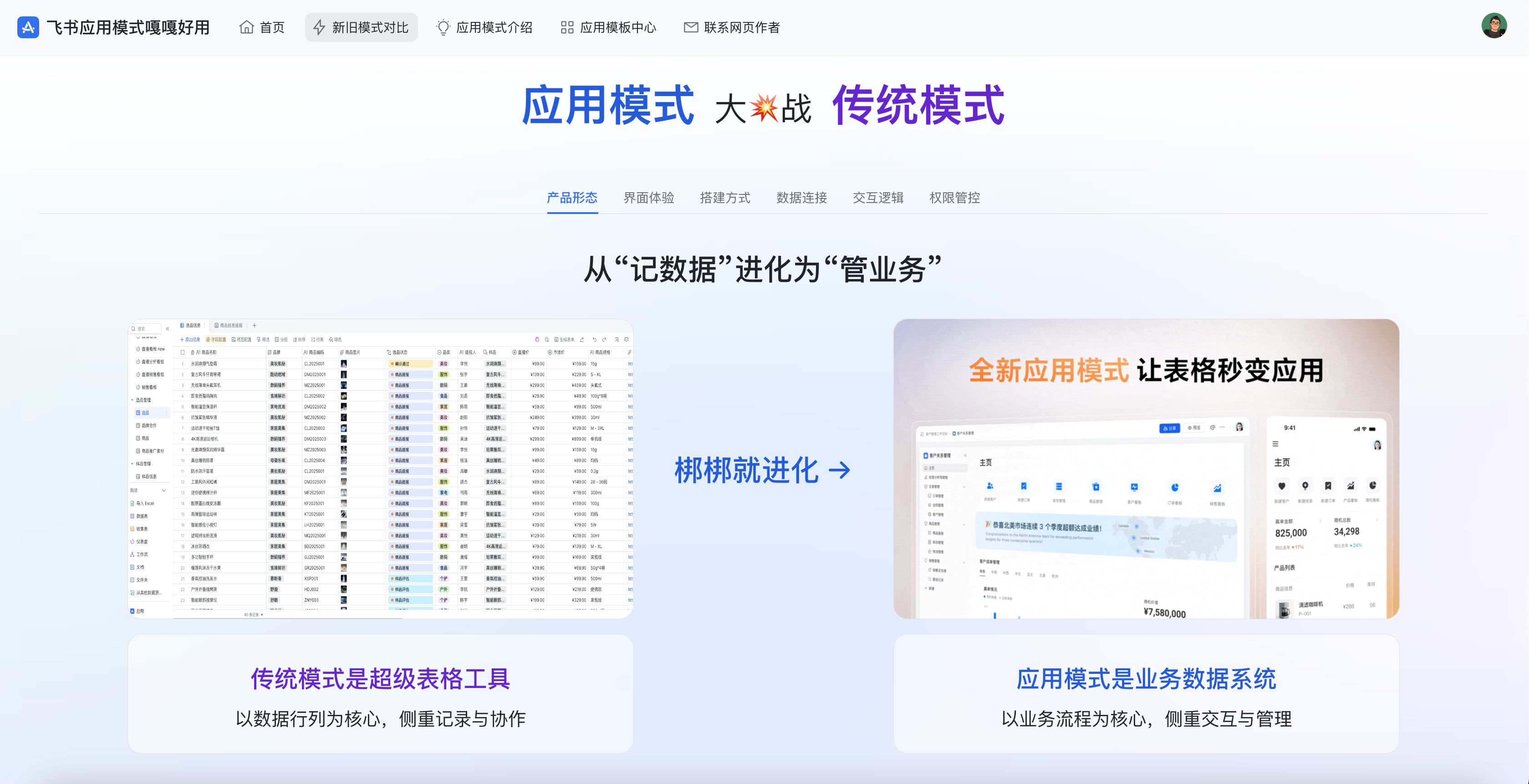Open the 数据连接 tab
Image resolution: width=1529 pixels, height=784 pixels.
801,198
